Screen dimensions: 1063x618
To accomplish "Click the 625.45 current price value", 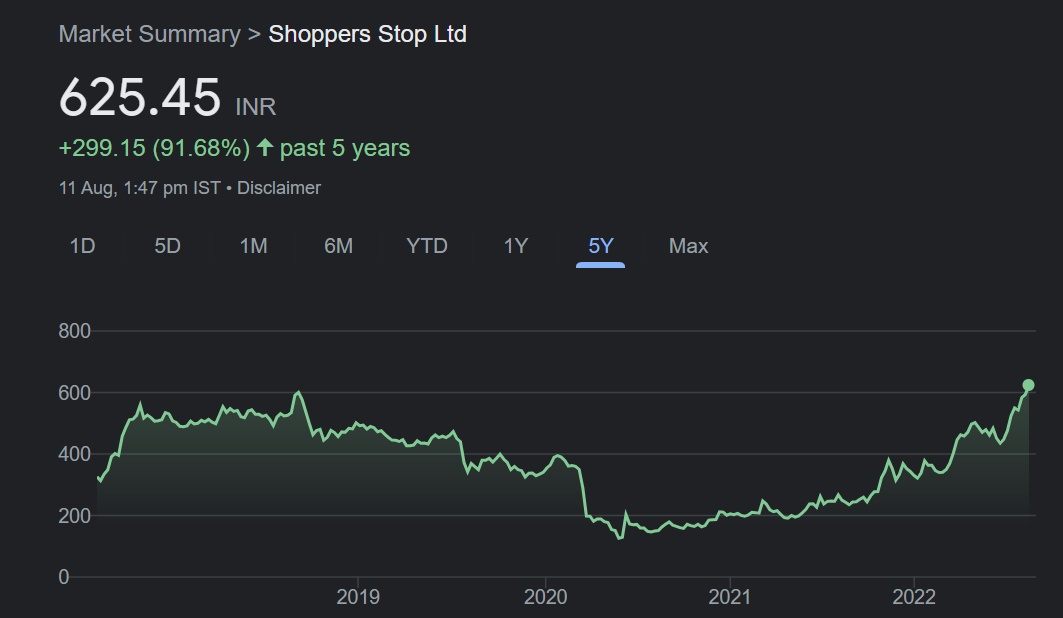I will coord(140,97).
